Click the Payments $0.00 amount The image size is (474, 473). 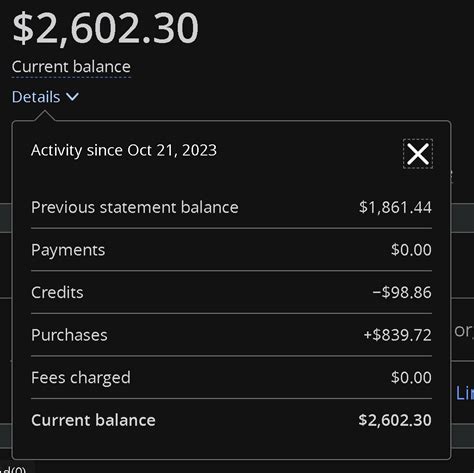411,250
